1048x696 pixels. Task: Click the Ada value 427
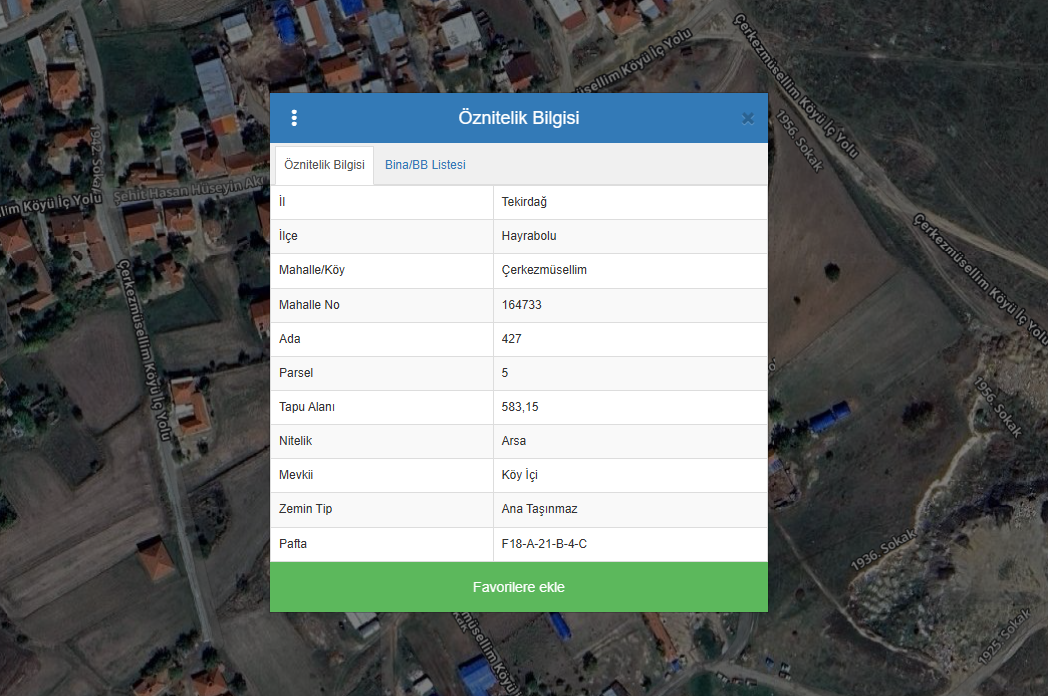pos(511,339)
